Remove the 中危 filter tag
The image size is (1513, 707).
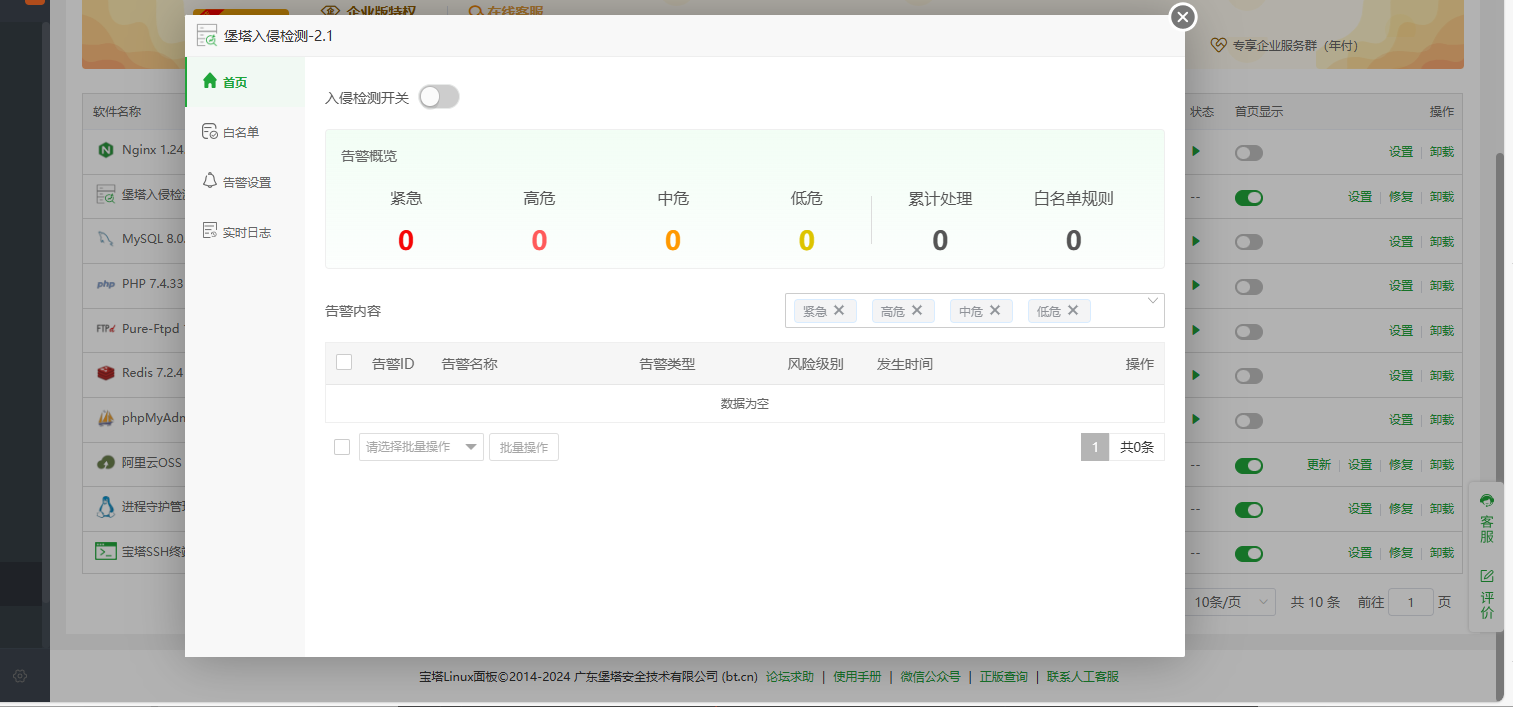pos(995,310)
